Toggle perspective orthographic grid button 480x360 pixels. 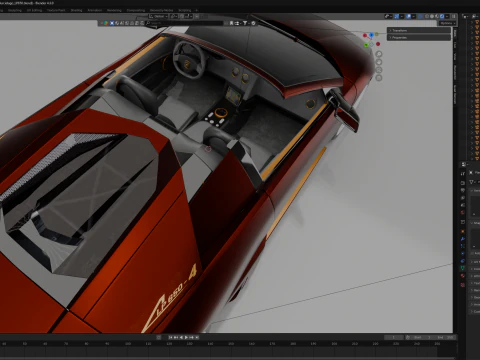click(379, 78)
